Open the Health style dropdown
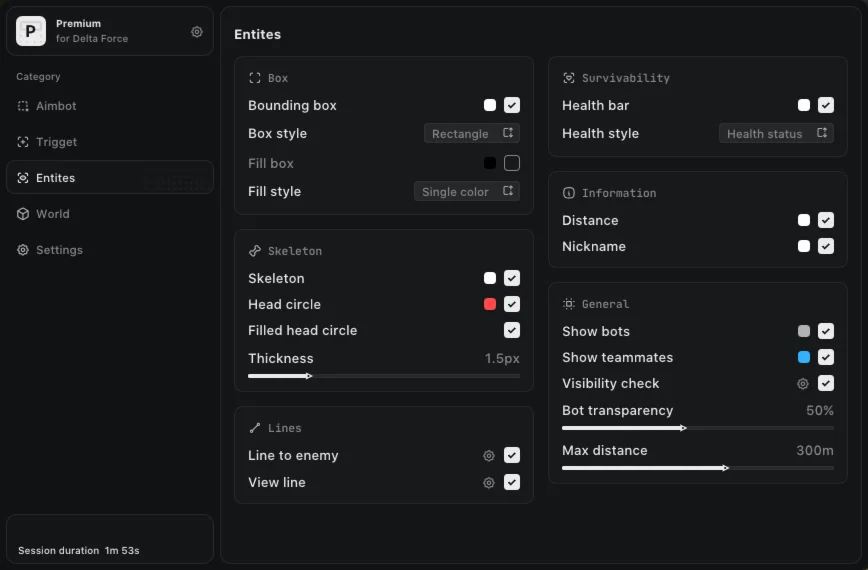The image size is (868, 570). [776, 133]
